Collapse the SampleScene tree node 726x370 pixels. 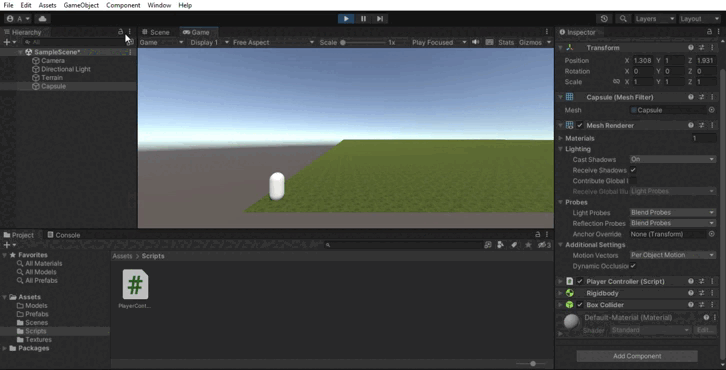coord(20,52)
